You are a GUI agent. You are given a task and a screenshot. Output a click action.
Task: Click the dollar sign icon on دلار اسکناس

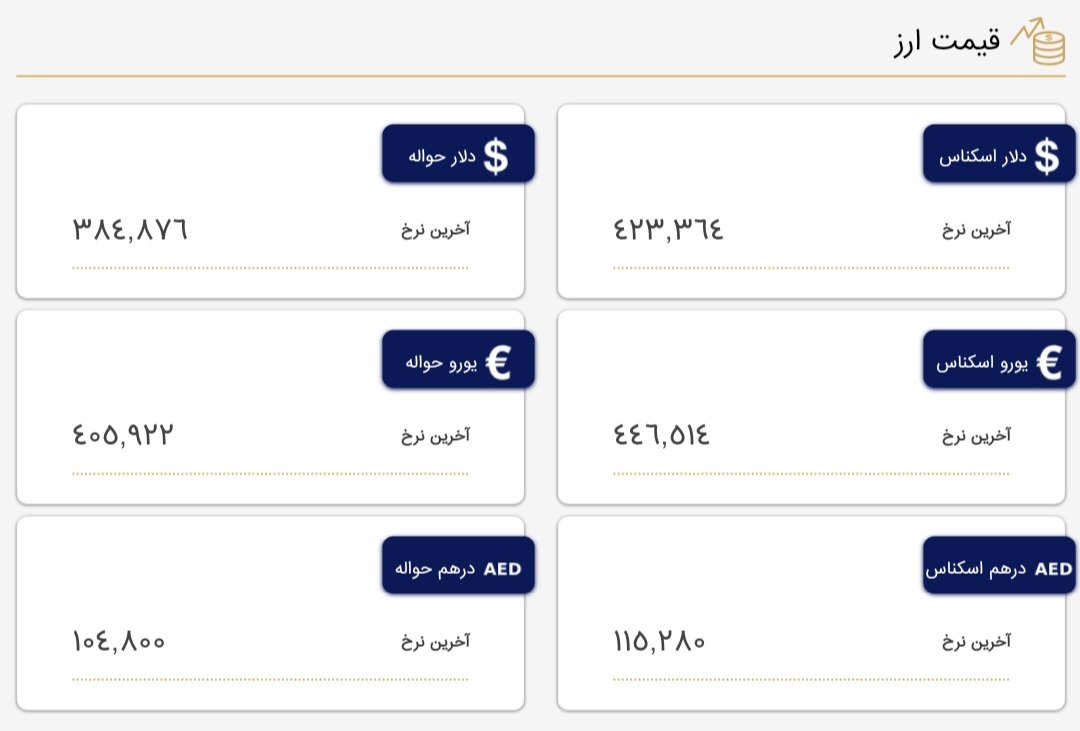(1046, 156)
